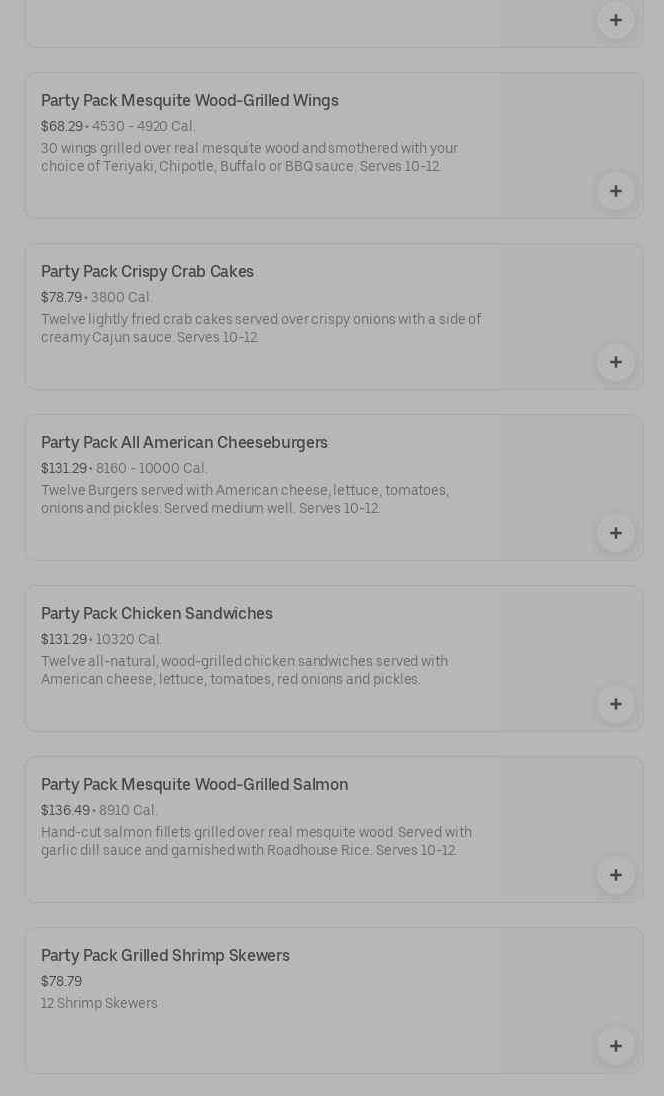Select Party Pack All American Cheeseburgers heading
The height and width of the screenshot is (1096, 664).
[184, 443]
